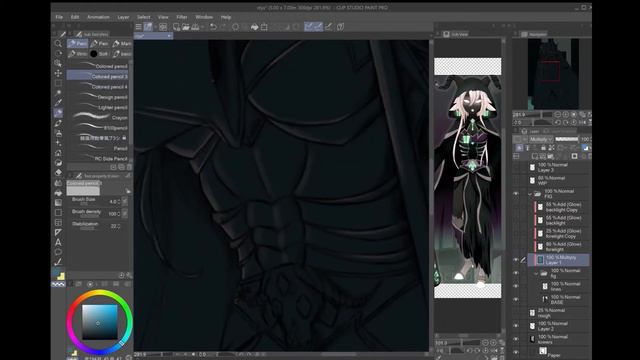The image size is (640, 360).
Task: Select the rough layer
Action: 558,313
